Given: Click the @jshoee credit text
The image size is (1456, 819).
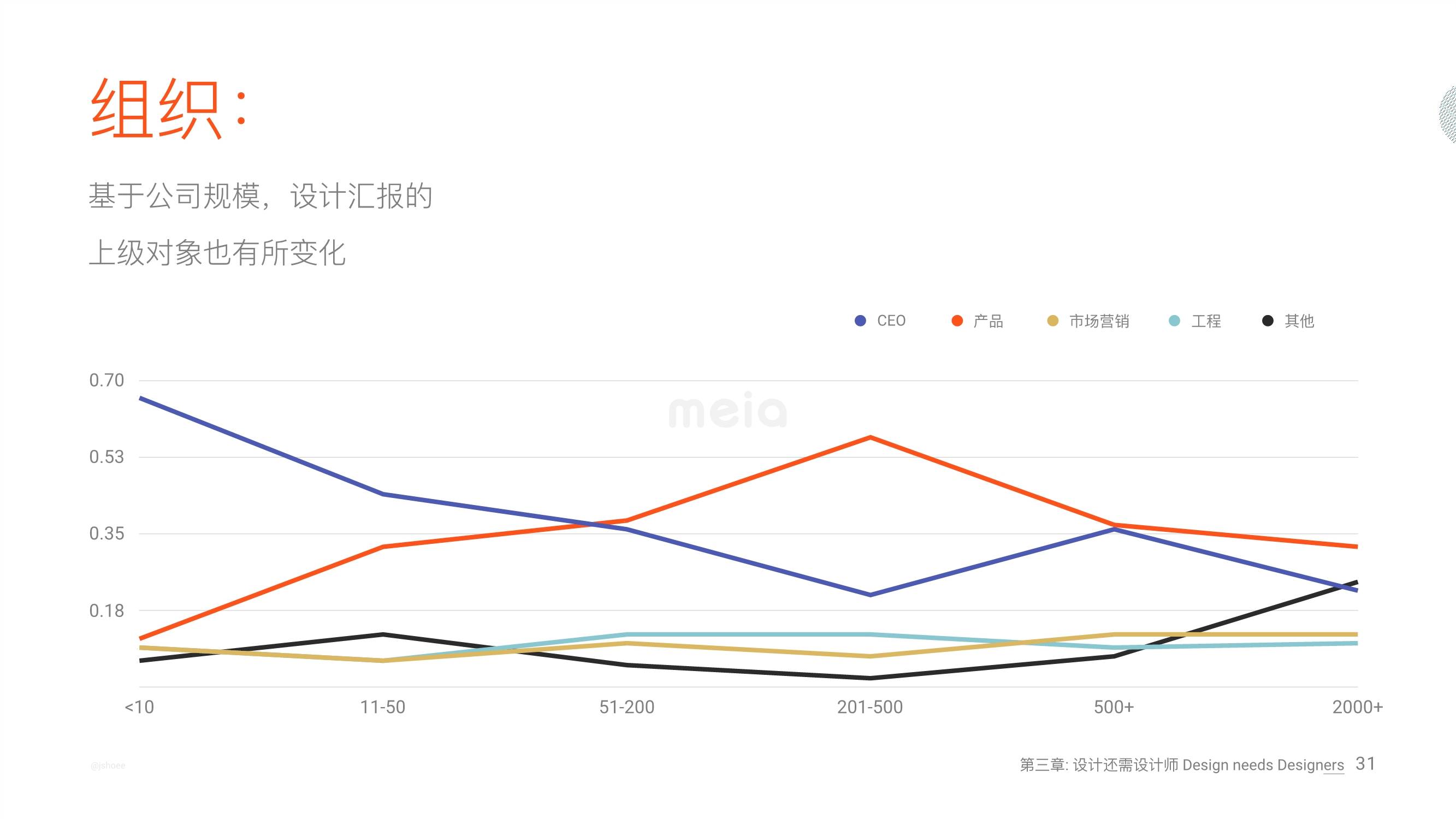Looking at the screenshot, I should pyautogui.click(x=108, y=765).
